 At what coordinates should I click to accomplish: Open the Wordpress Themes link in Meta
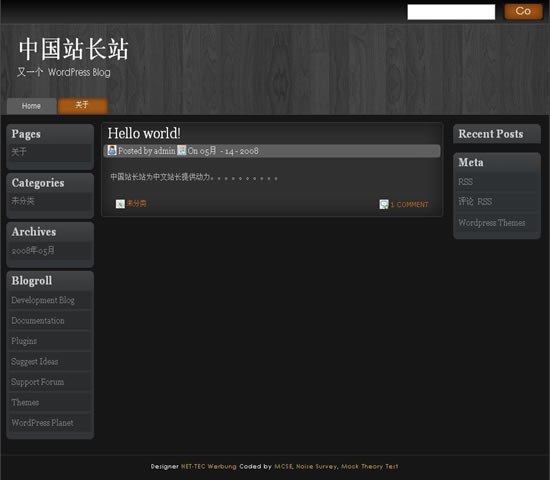point(491,222)
